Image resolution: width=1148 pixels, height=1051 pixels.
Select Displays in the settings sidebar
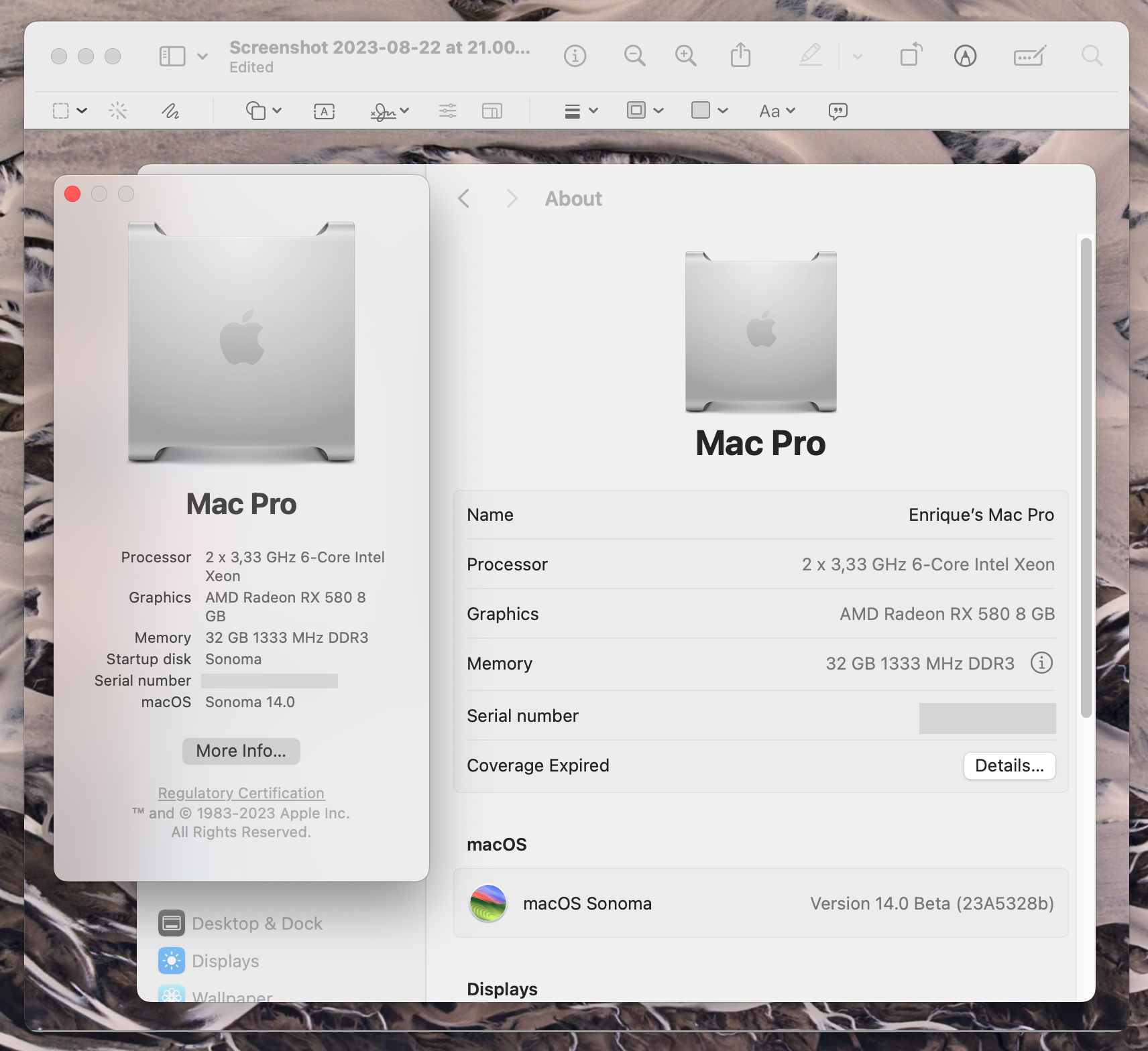point(209,961)
